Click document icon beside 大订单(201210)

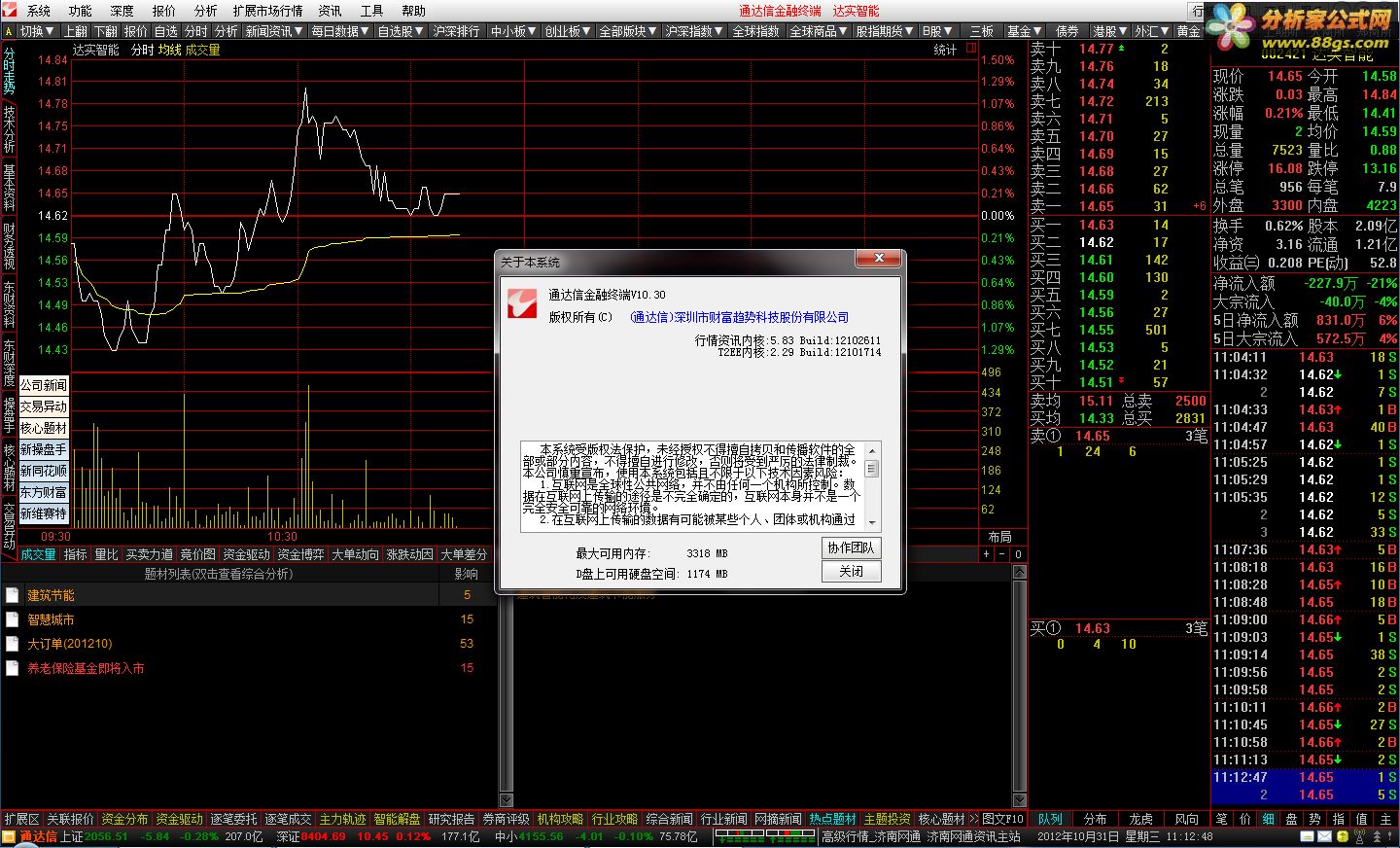click(x=12, y=644)
